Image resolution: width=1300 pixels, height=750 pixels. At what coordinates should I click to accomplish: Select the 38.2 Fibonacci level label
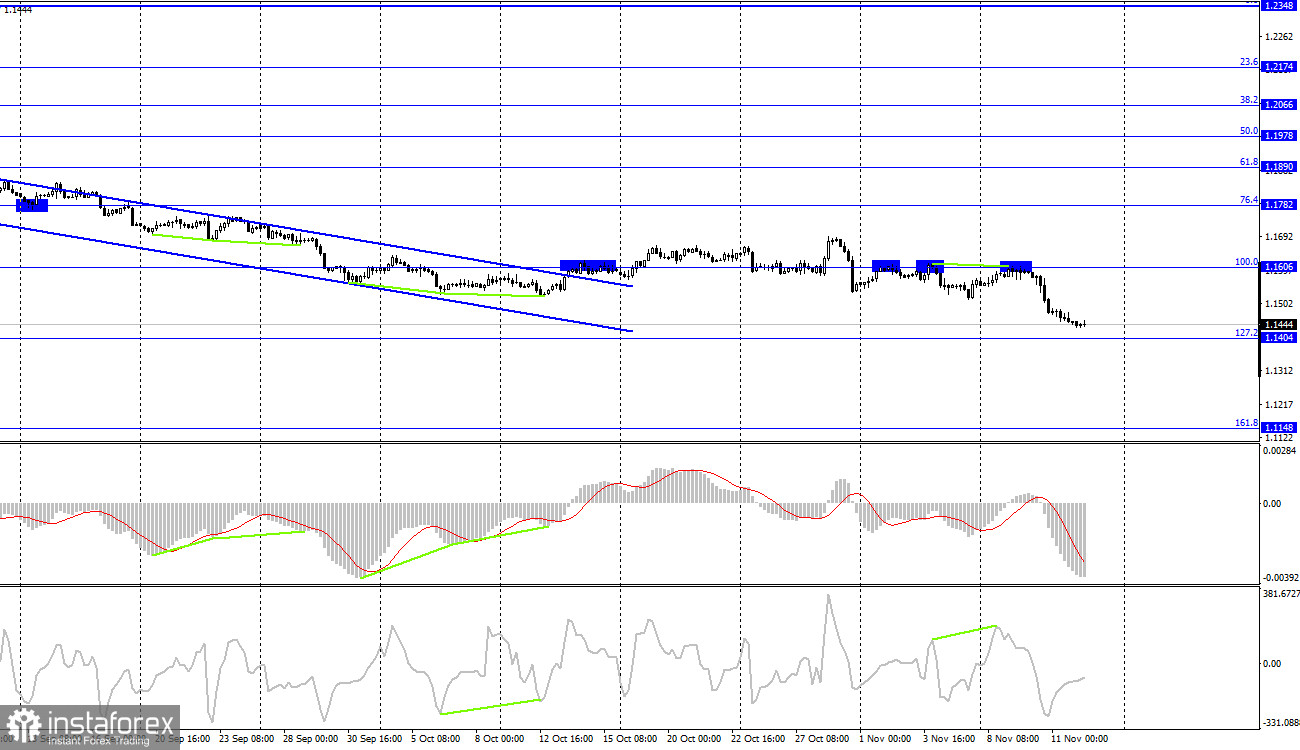(1248, 100)
